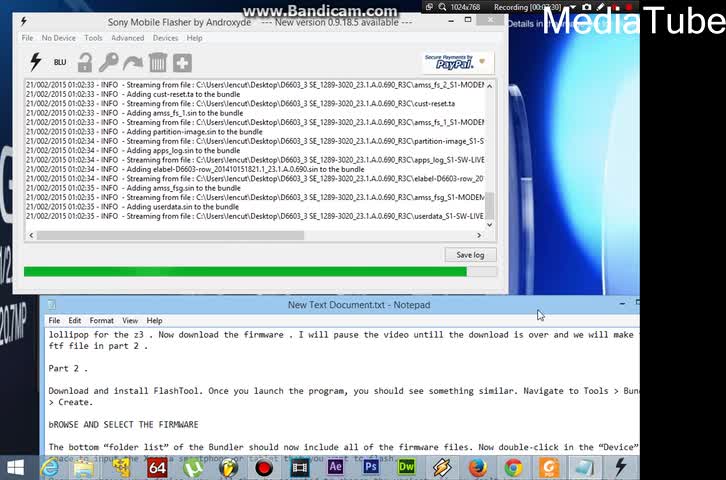Click the Notepad document icon in title bar

click(52, 305)
